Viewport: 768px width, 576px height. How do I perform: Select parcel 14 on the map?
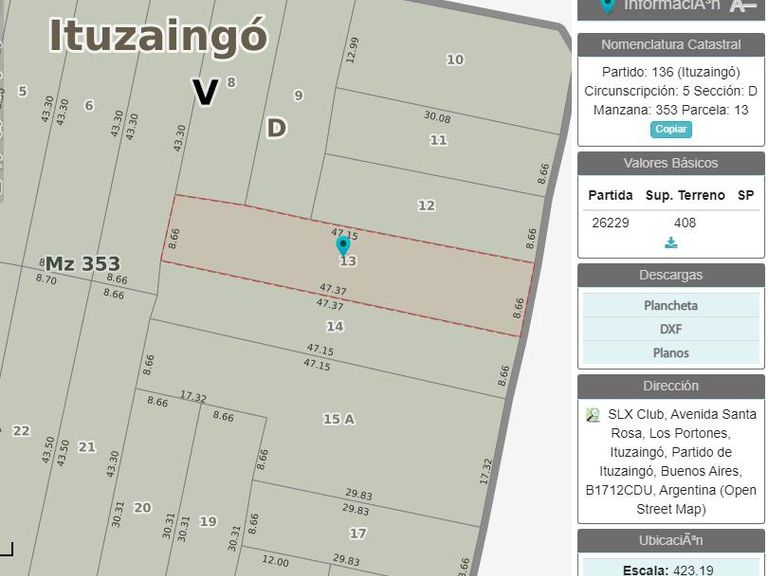point(335,326)
